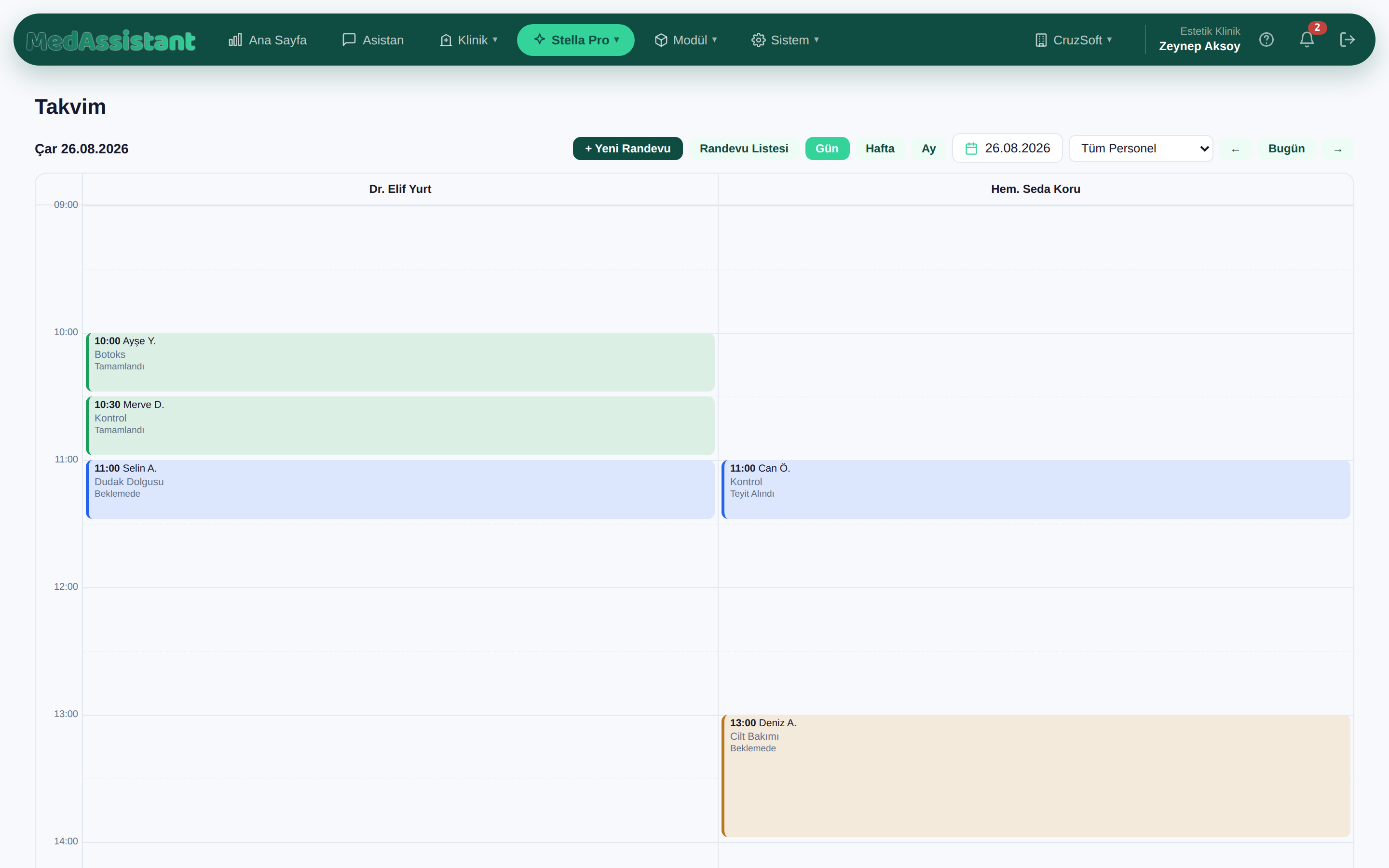Expand the Modül menu arrow

(x=715, y=40)
